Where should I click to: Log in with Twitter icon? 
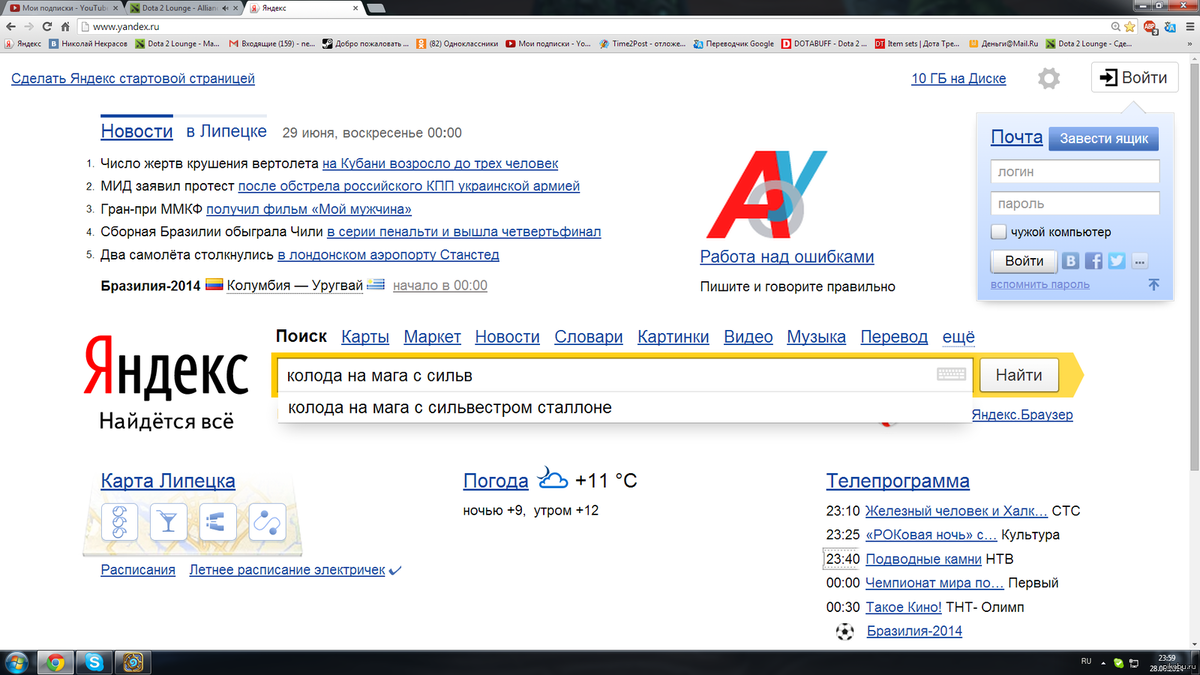(x=1116, y=261)
